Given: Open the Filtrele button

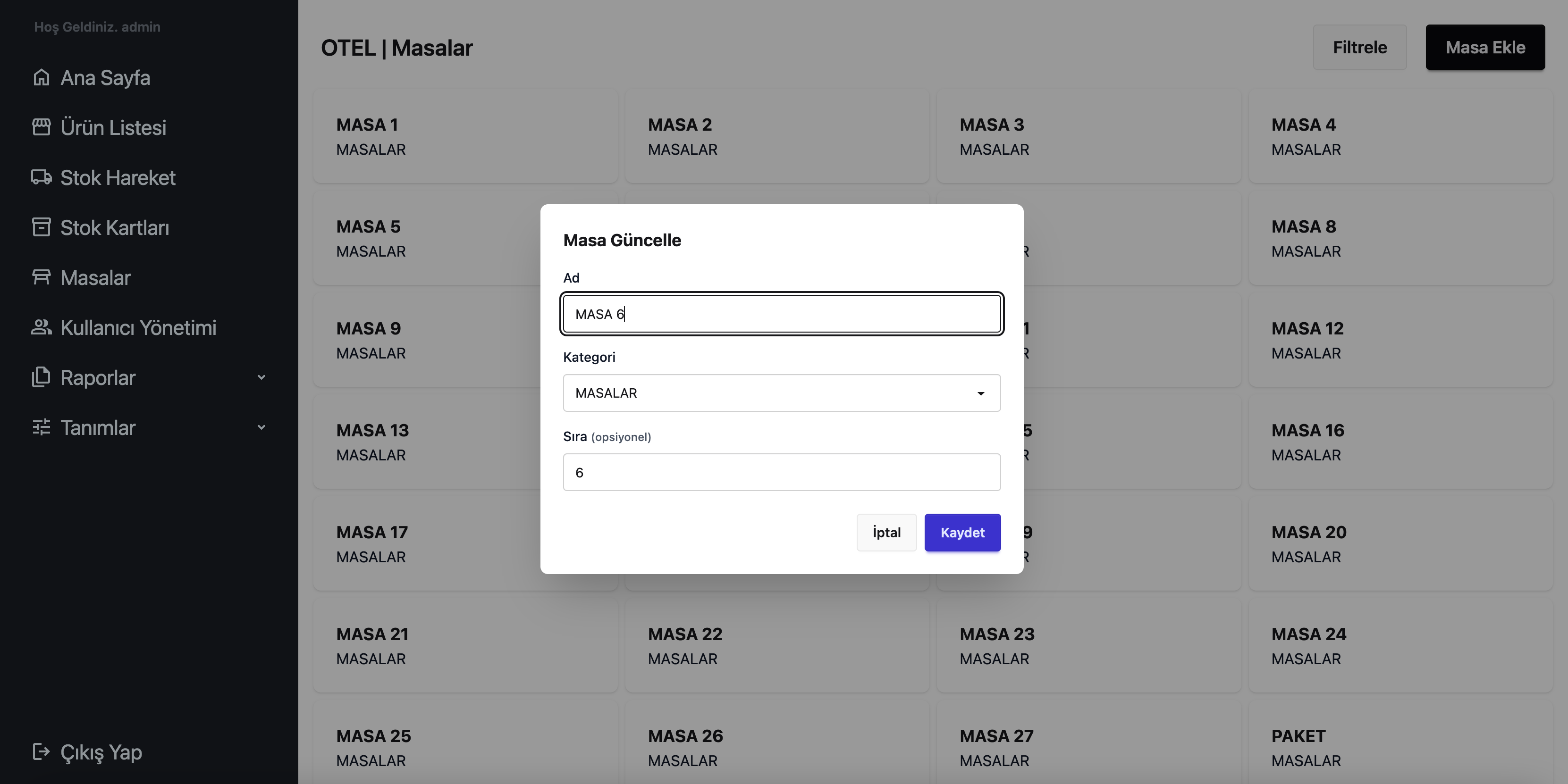Looking at the screenshot, I should (1359, 48).
